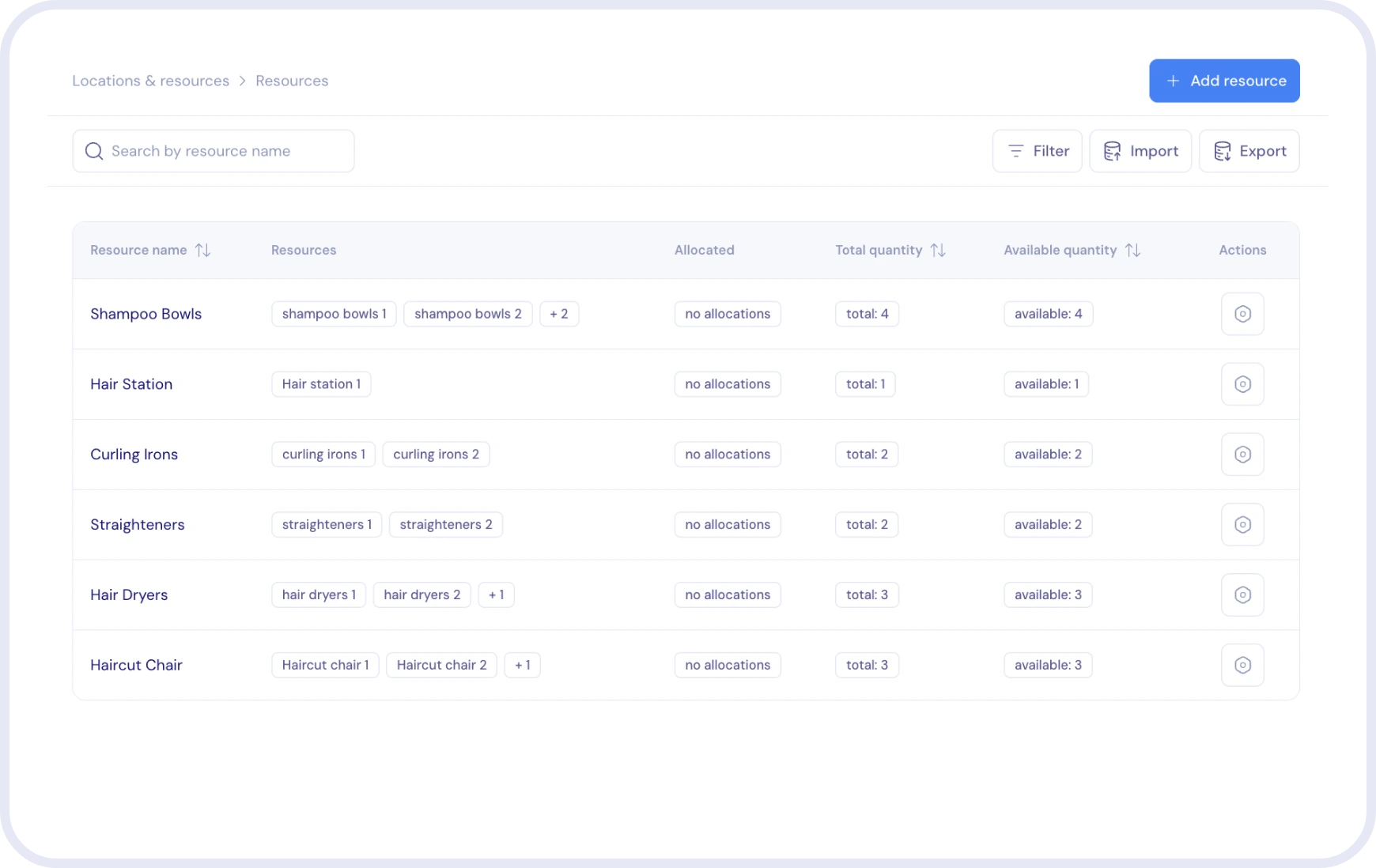Expand the +1 chip for Haircut Chair
This screenshot has height=868, width=1376.
pos(522,665)
